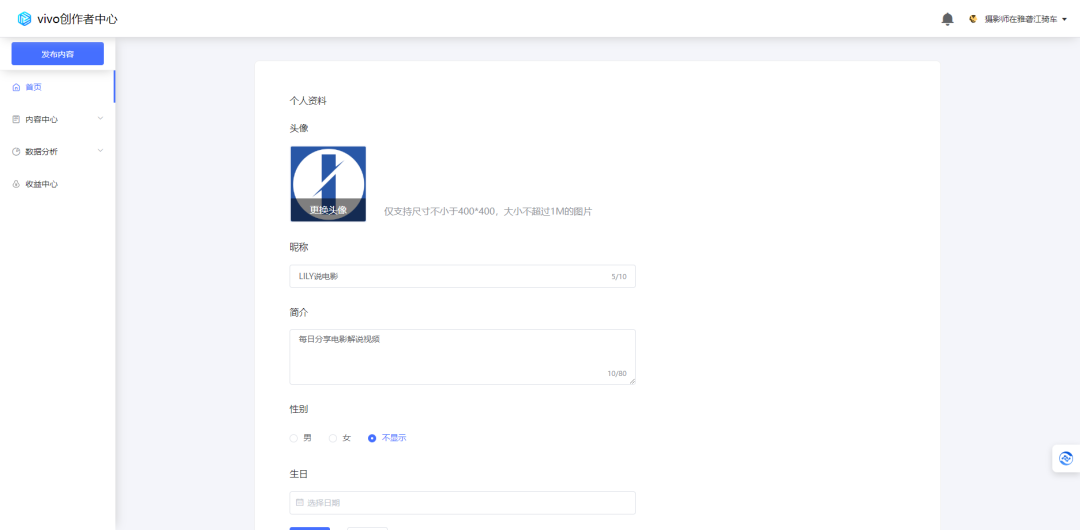The image size is (1080, 530).
Task: Click the 发布内容 button
Action: (58, 54)
